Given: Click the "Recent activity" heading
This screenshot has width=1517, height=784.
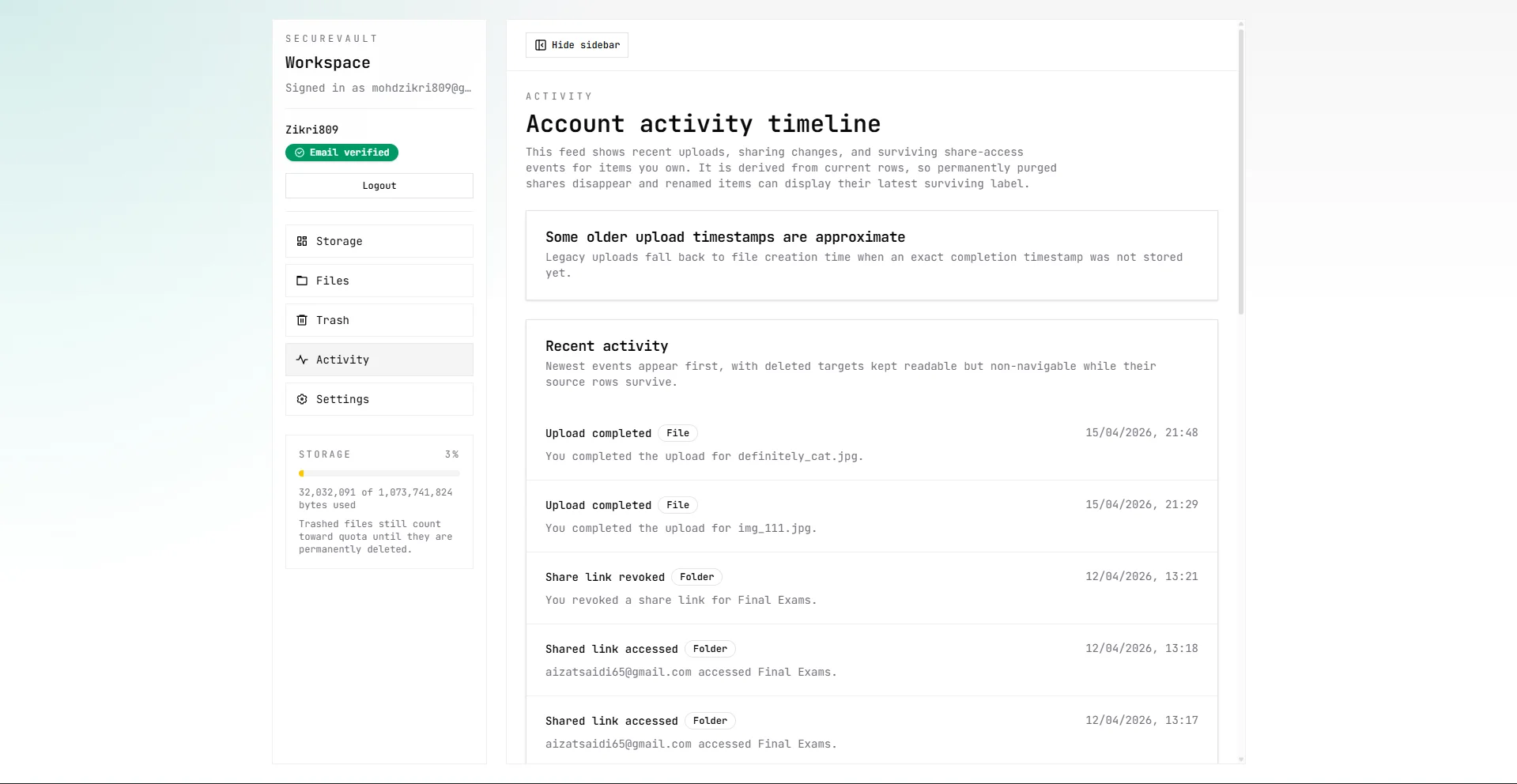Looking at the screenshot, I should 607,346.
